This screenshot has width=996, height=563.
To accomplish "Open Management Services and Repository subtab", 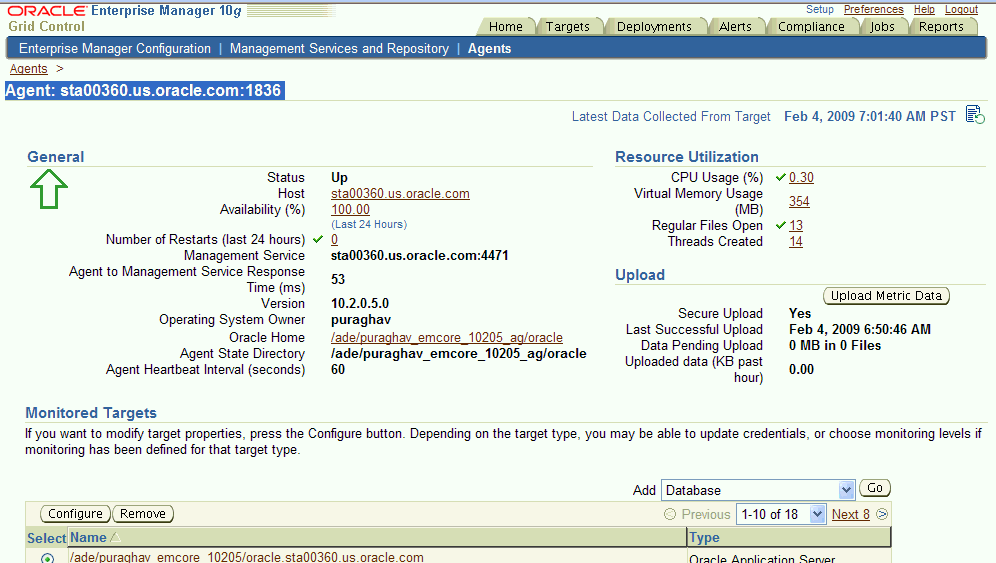I will [x=339, y=48].
